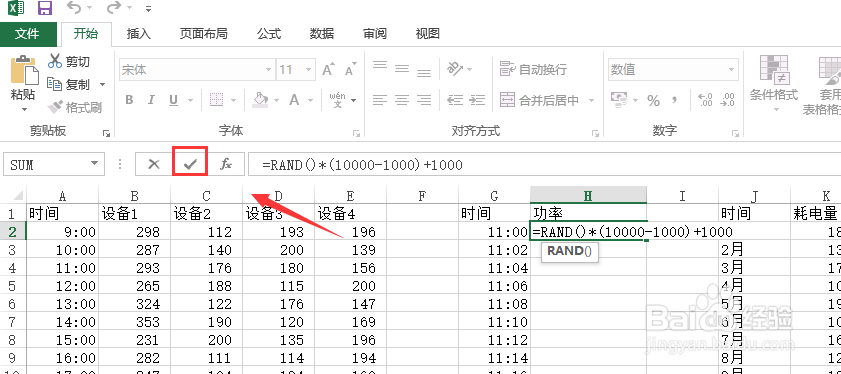
Task: Decrease decimal places
Action: pyautogui.click(x=727, y=100)
